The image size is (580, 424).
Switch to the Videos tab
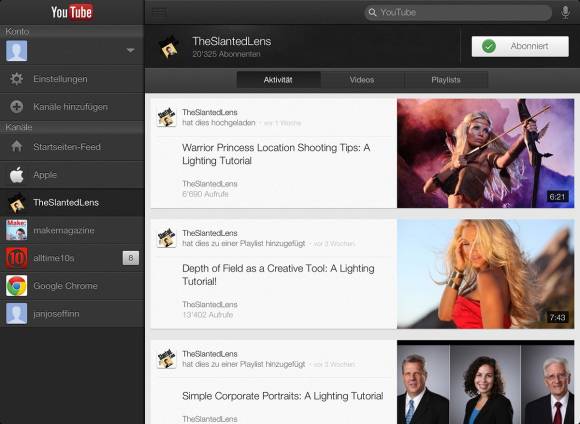[362, 80]
